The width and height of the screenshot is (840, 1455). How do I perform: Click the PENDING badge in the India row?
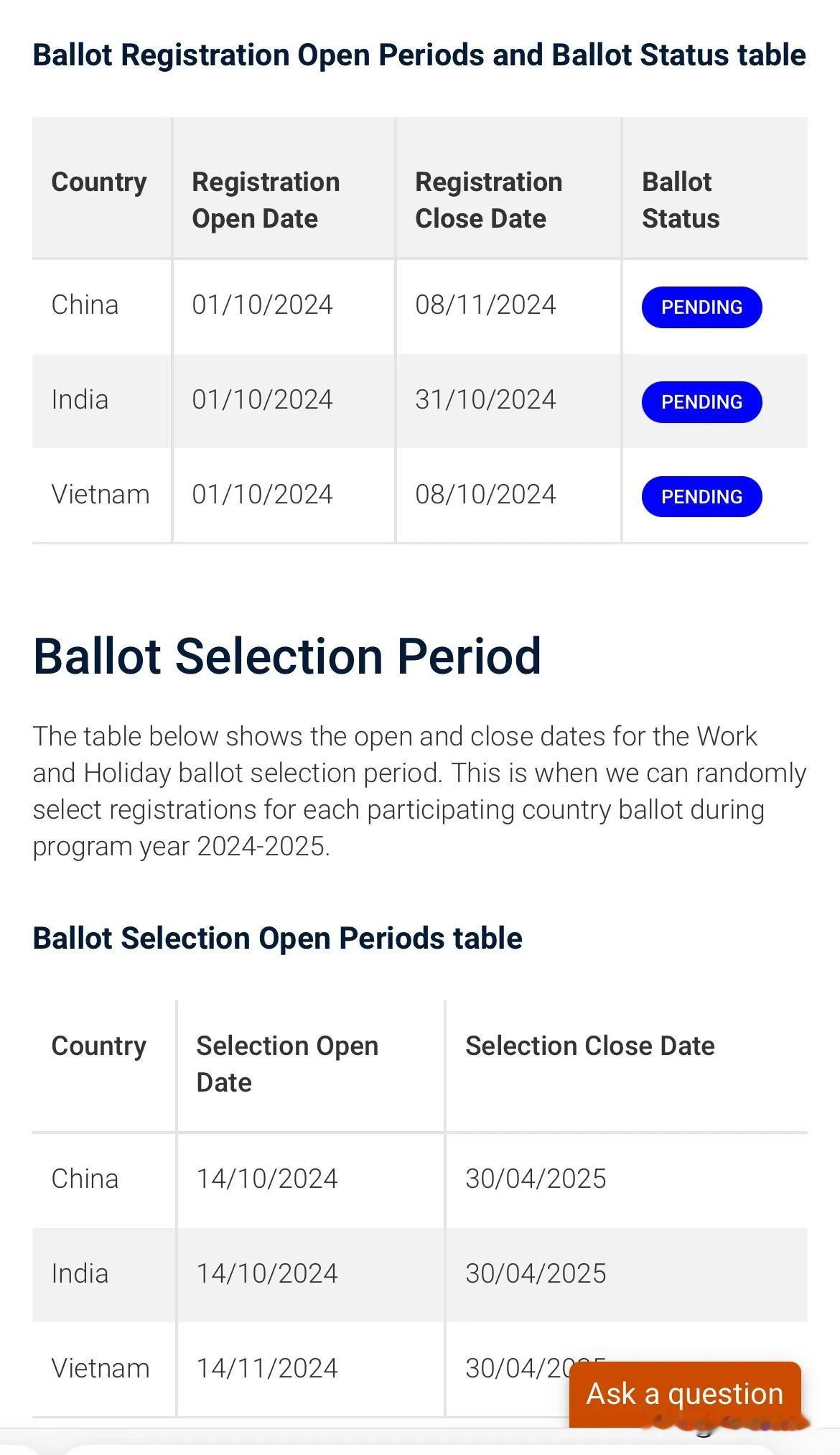click(701, 402)
